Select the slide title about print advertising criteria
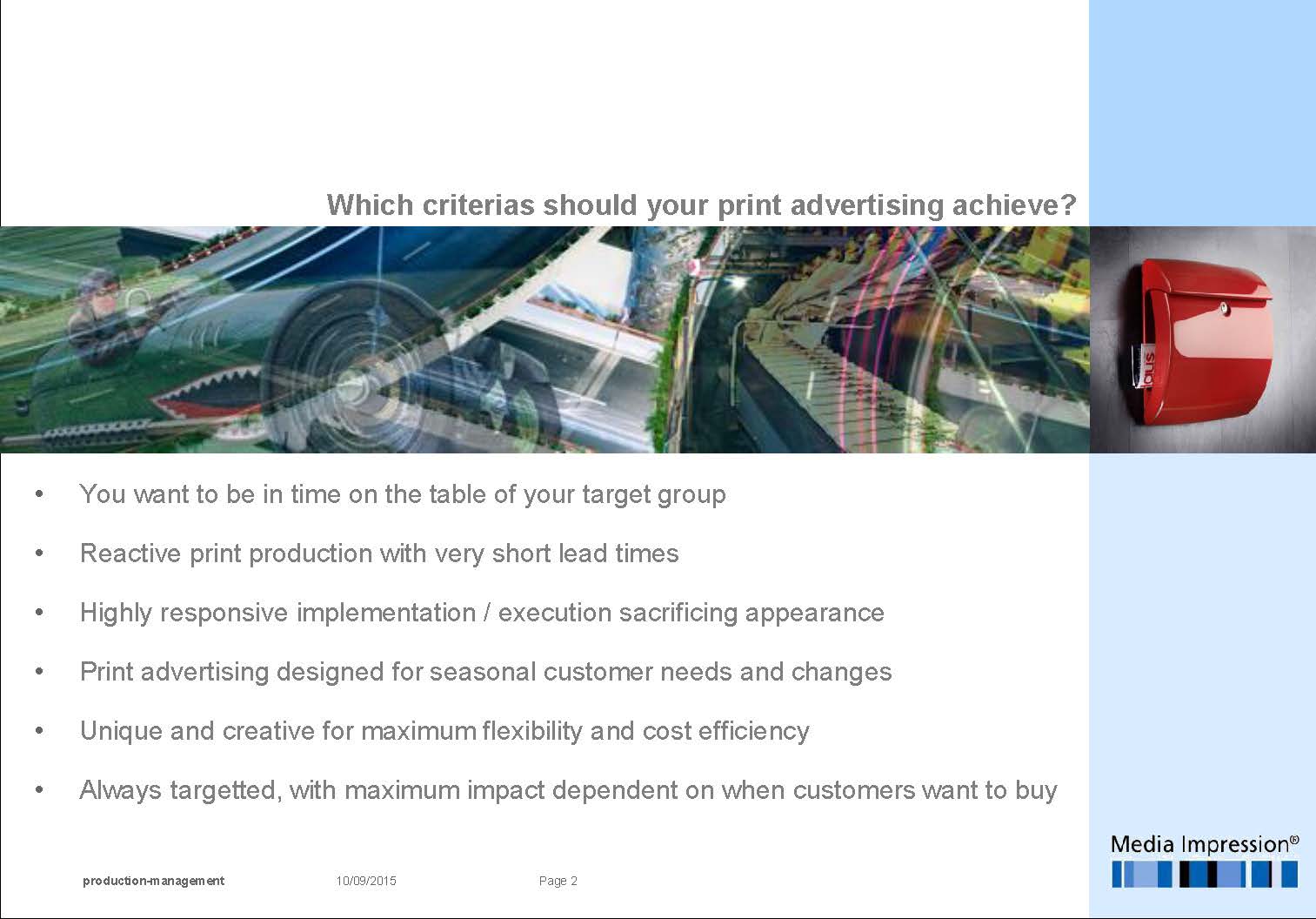Viewport: 1316px width, 919px height. pyautogui.click(x=701, y=205)
